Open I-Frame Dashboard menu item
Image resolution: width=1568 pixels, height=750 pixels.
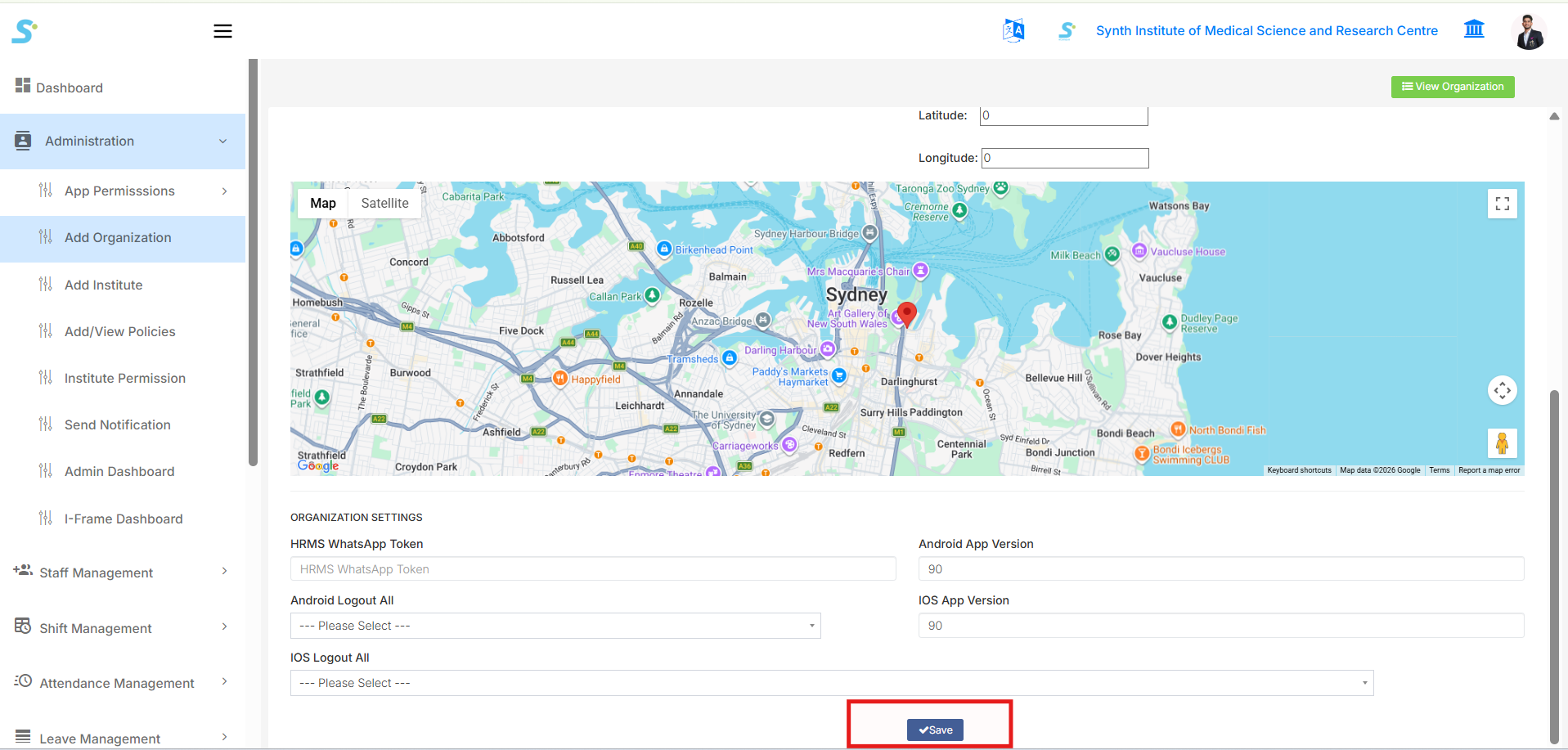pyautogui.click(x=123, y=519)
